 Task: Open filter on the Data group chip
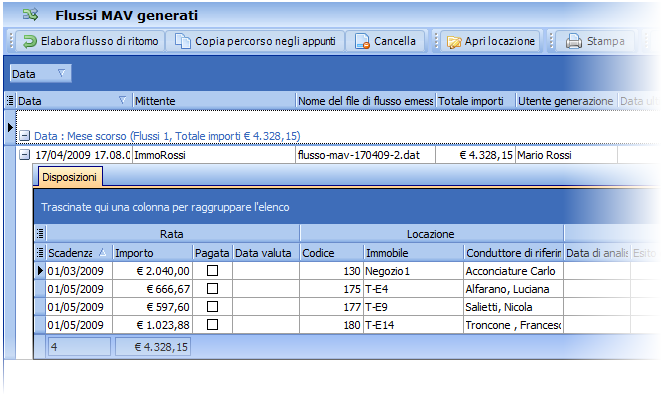tap(62, 73)
